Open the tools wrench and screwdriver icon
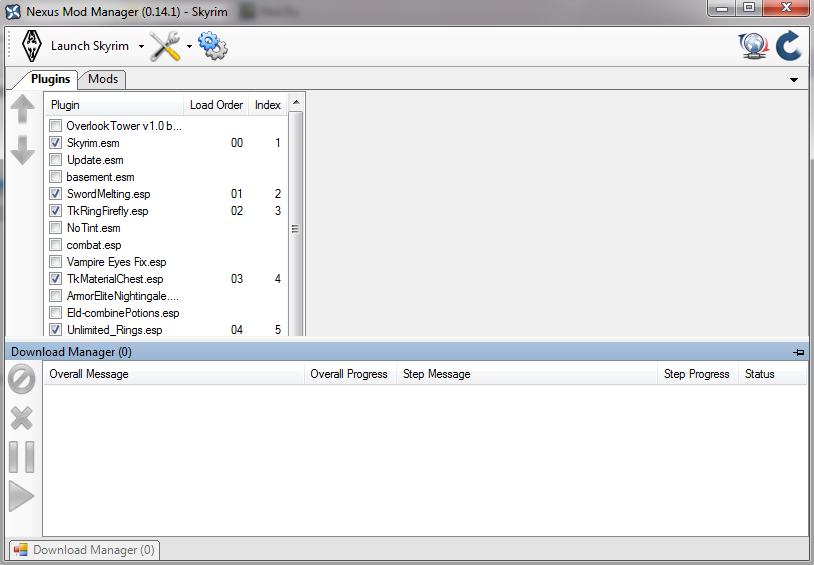Image resolution: width=814 pixels, height=565 pixels. (165, 46)
